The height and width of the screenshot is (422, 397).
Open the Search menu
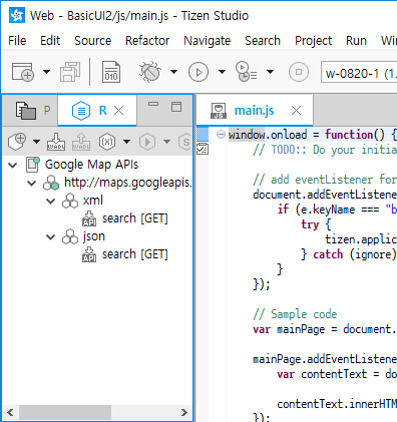[263, 41]
